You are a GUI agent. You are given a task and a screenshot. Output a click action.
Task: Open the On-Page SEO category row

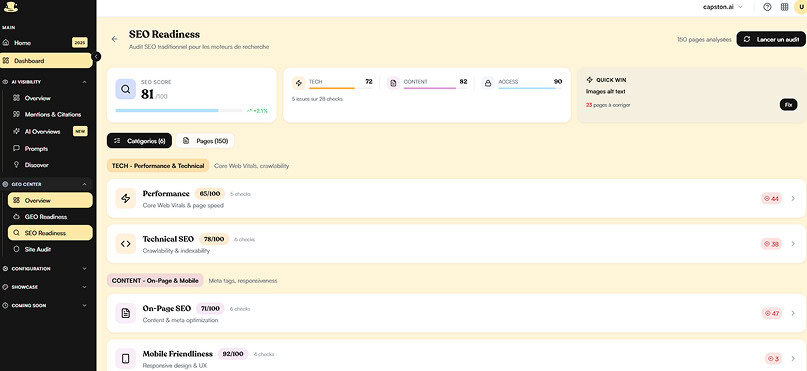[x=456, y=313]
